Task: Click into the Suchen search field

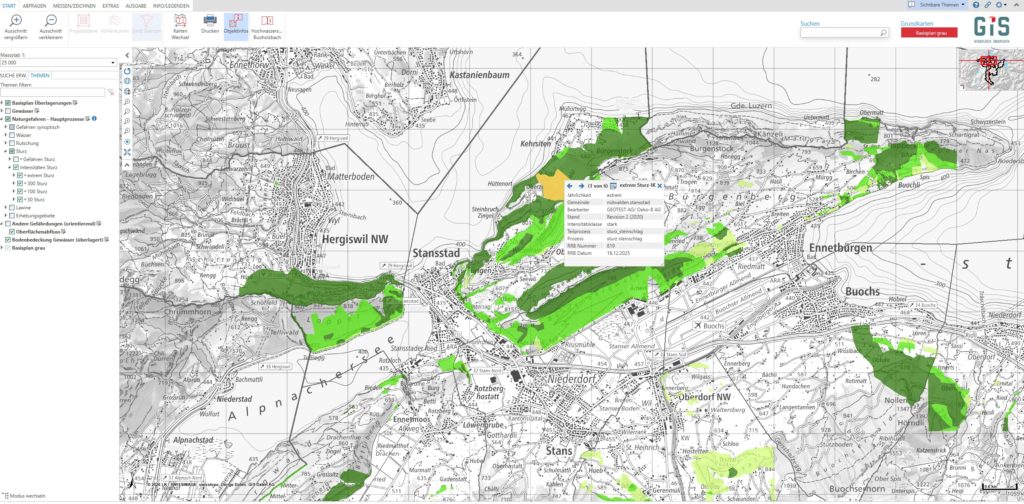Action: [x=838, y=32]
